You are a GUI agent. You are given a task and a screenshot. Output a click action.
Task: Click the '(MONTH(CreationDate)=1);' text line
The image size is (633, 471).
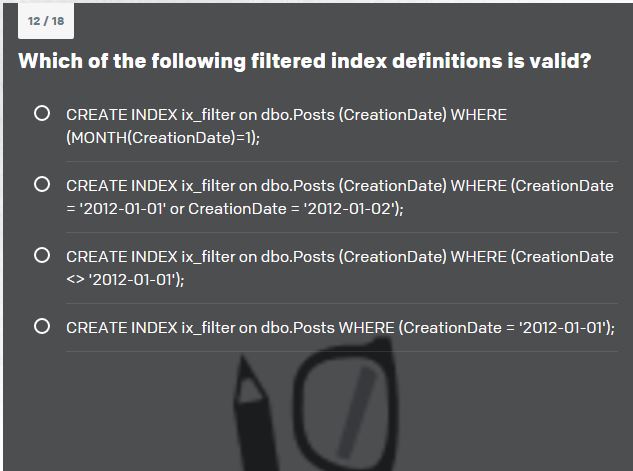(163, 138)
